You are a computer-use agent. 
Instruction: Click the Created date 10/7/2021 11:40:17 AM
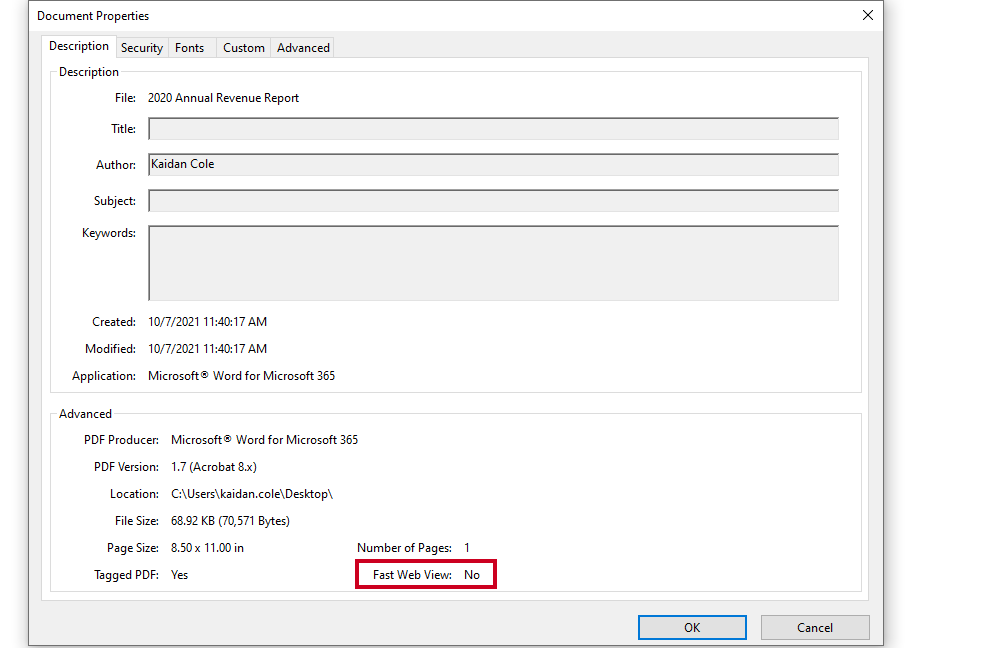click(x=207, y=322)
